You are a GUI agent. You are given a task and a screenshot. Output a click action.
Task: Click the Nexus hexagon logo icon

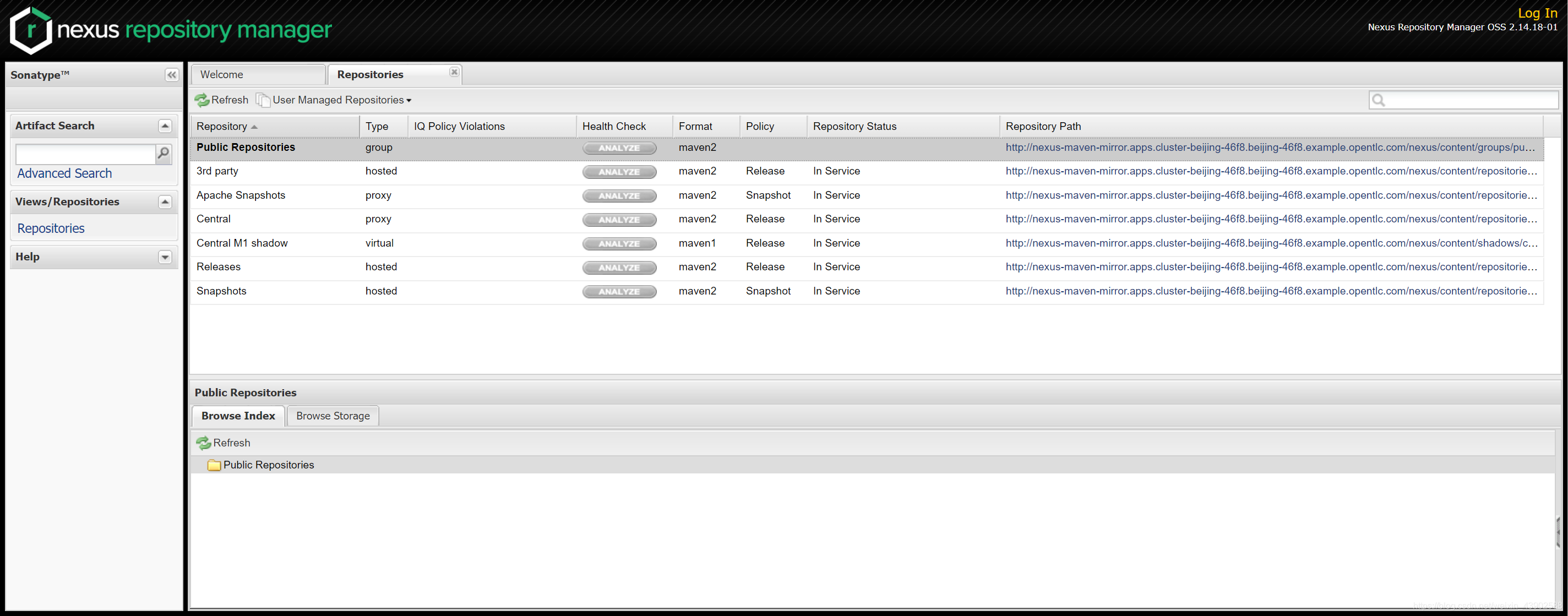(30, 30)
